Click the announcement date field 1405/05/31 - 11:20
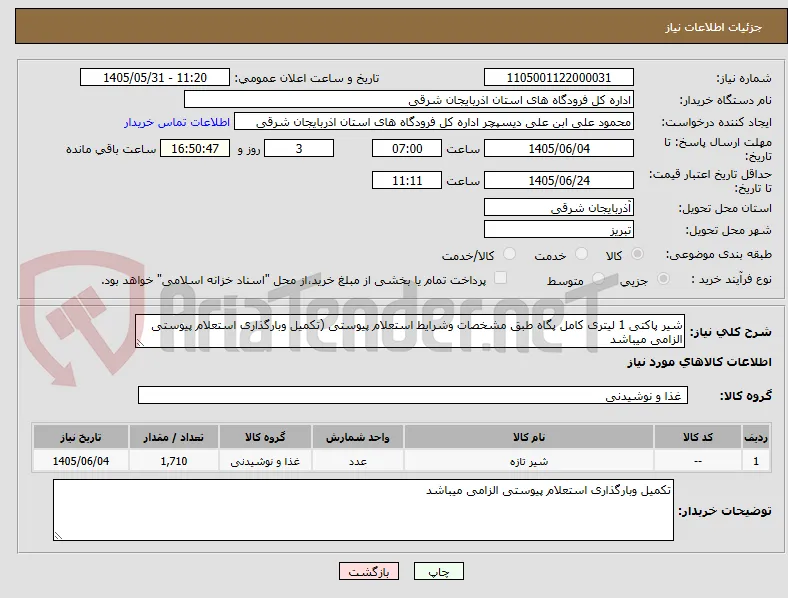 tap(155, 77)
